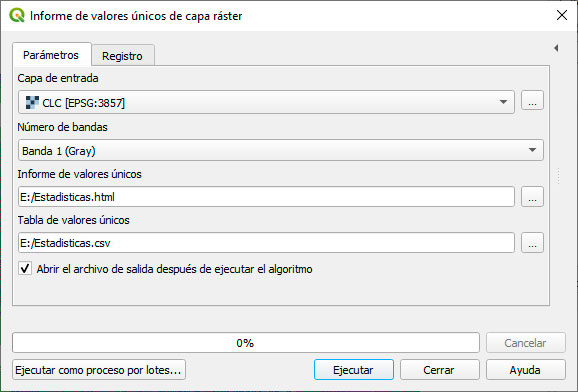Open the Capa de entrada dropdown arrow
Viewport: 578px width, 392px height.
[503, 102]
